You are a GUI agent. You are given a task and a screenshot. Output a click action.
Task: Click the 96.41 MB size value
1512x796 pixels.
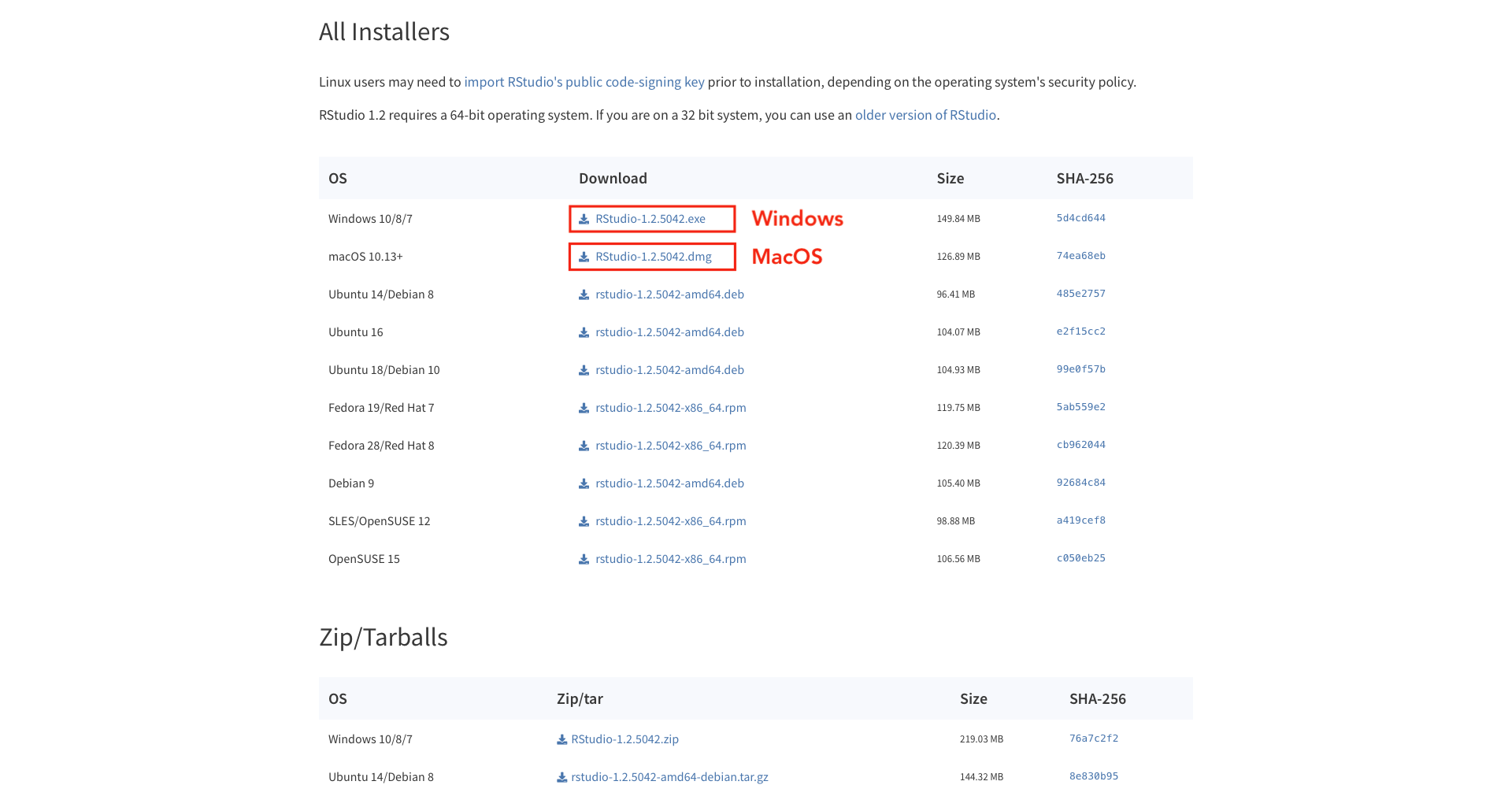click(x=955, y=294)
